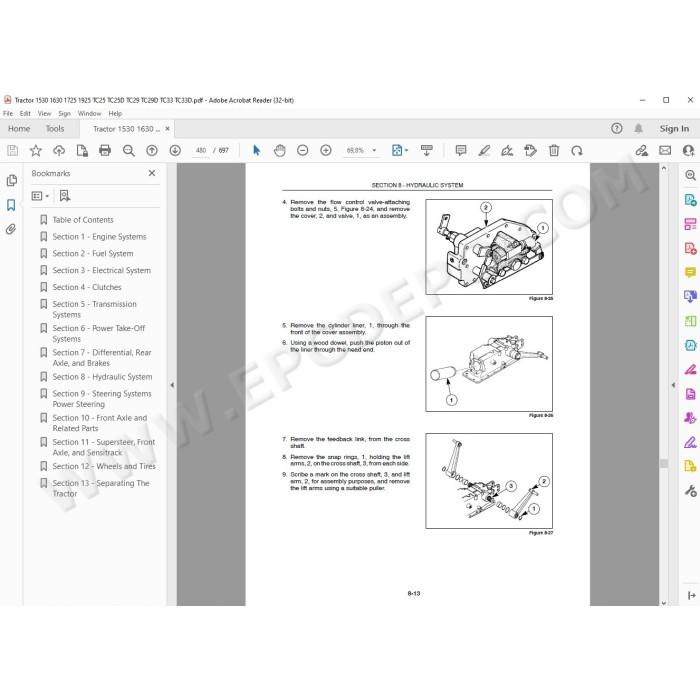Image resolution: width=700 pixels, height=700 pixels.
Task: Click the scrolling mode icon
Action: [426, 150]
